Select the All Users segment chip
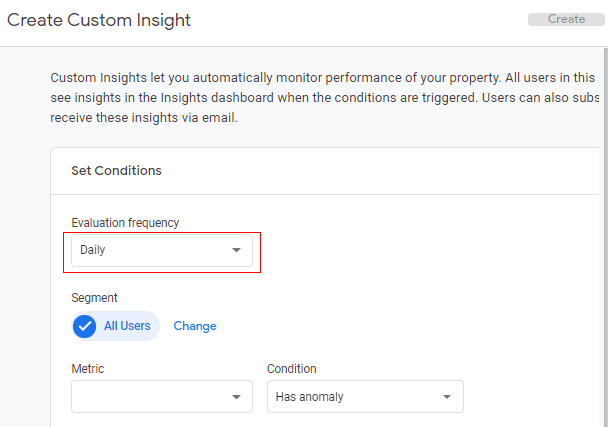The height and width of the screenshot is (427, 608). [115, 326]
